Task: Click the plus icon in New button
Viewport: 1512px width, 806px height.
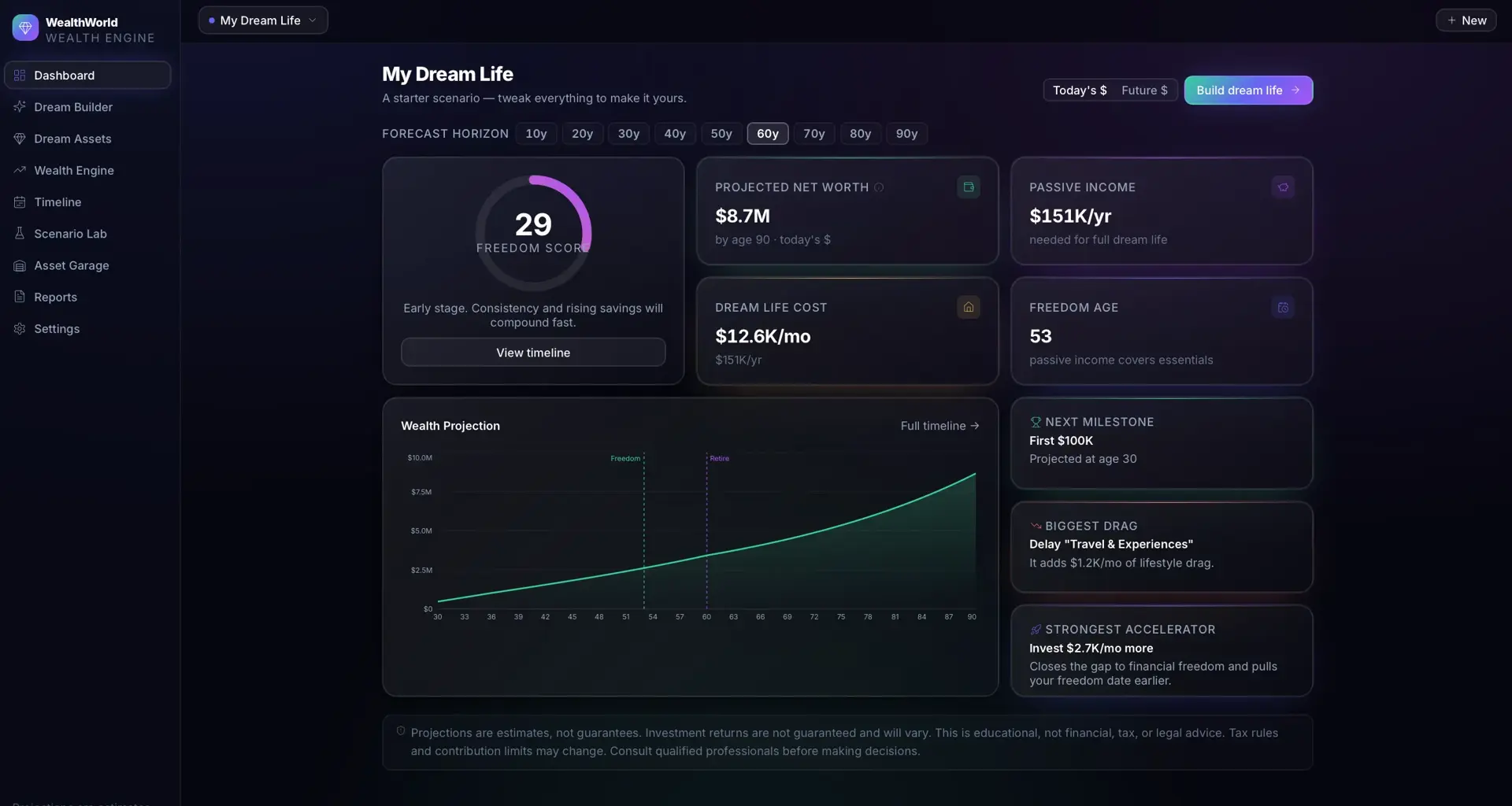Action: click(1451, 20)
